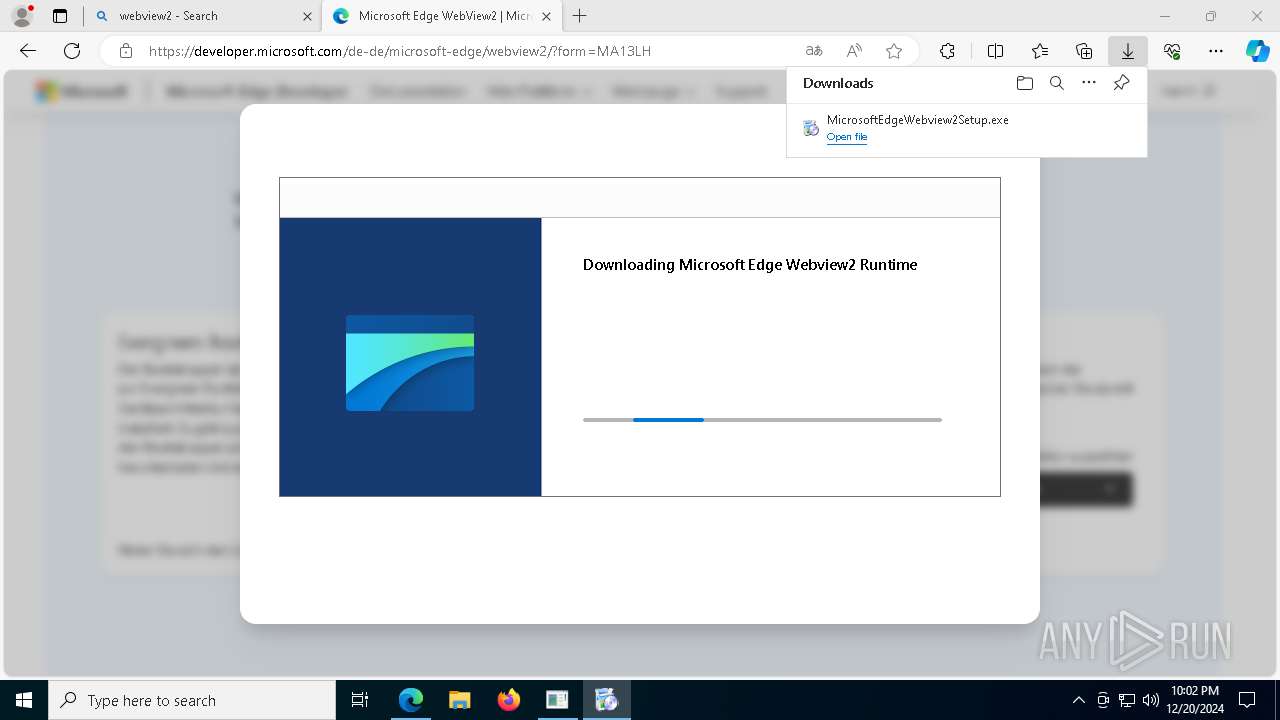Open the downloads folder icon
Image resolution: width=1280 pixels, height=720 pixels.
1024,83
